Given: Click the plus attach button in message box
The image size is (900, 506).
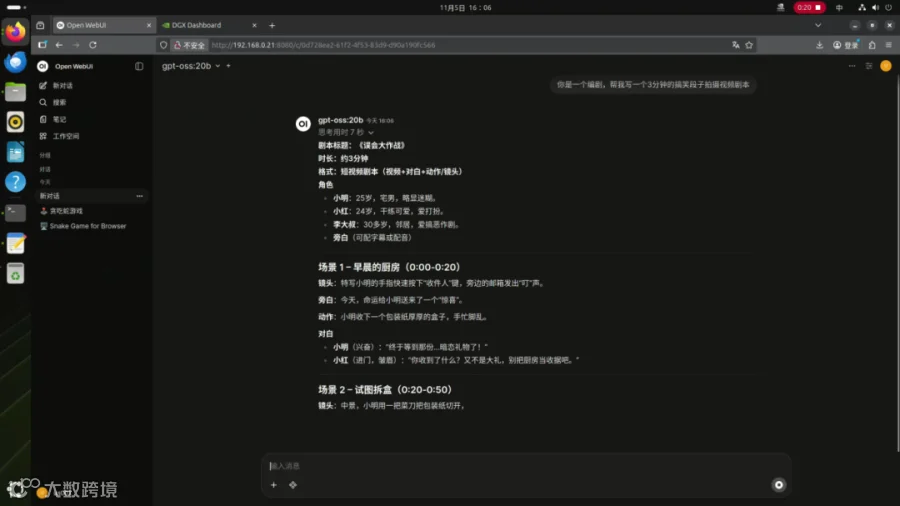Looking at the screenshot, I should [x=274, y=485].
